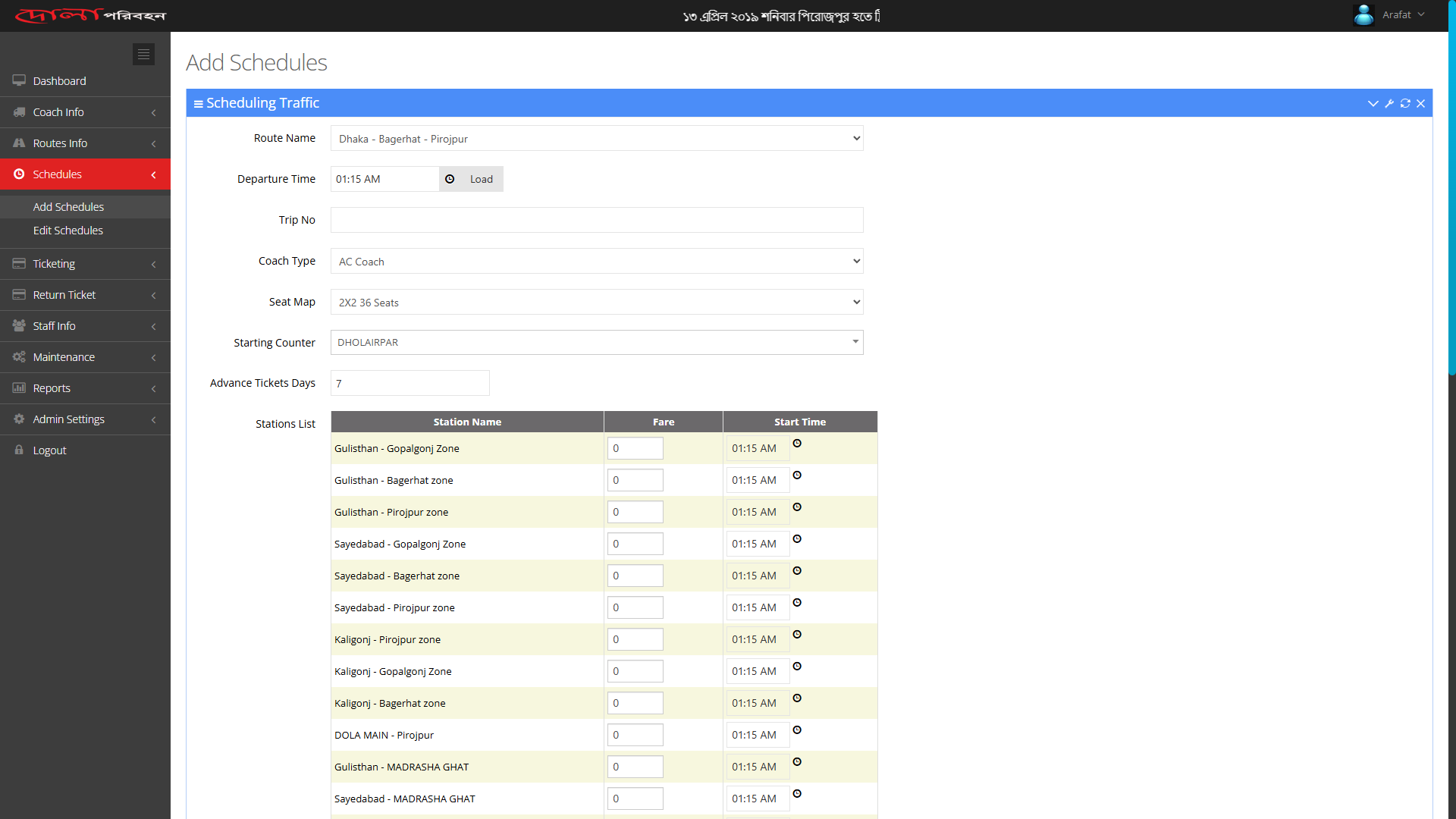
Task: Click the sidebar hamburger collapse icon
Action: [143, 54]
